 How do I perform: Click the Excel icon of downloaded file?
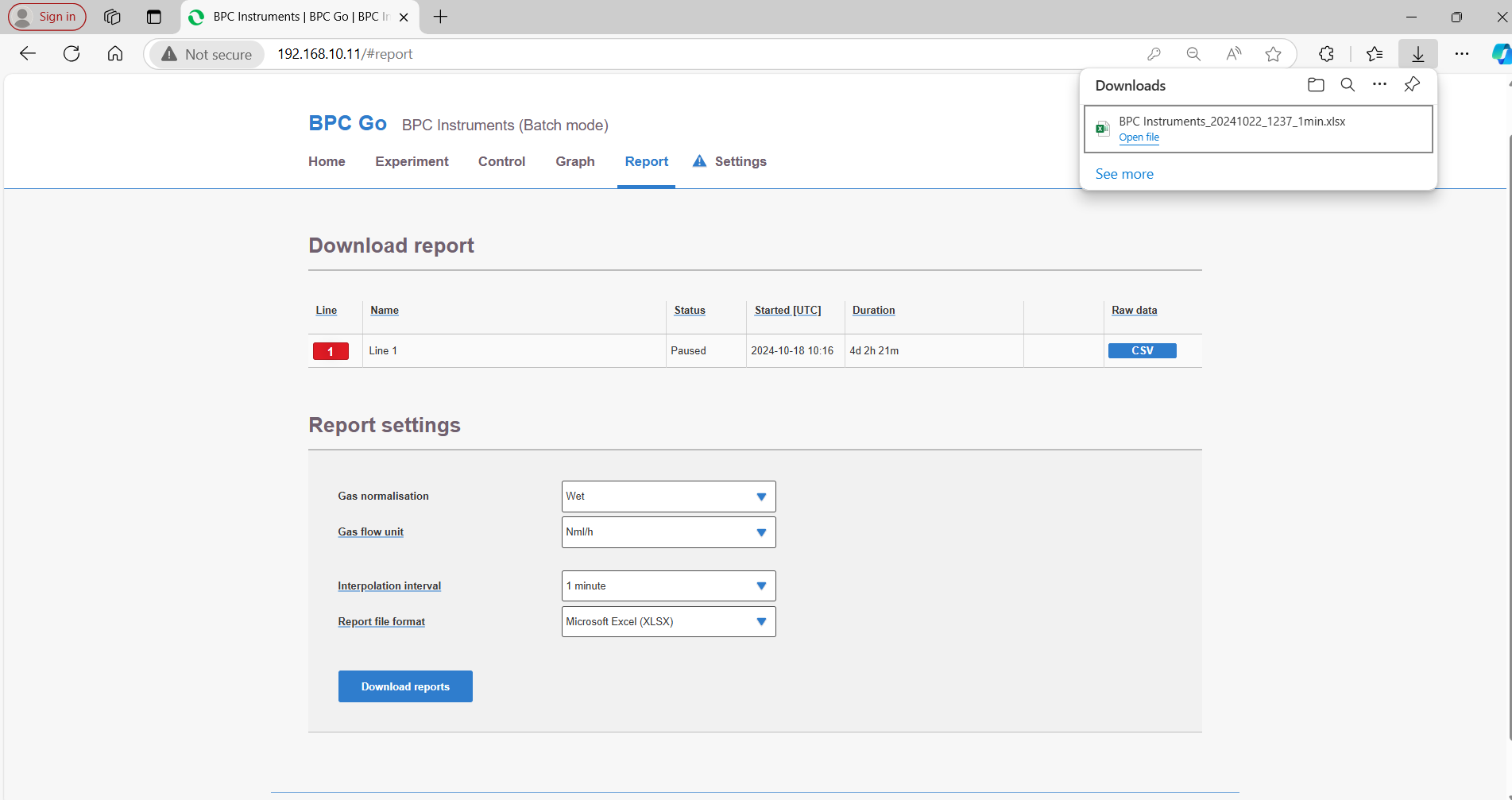click(1103, 129)
